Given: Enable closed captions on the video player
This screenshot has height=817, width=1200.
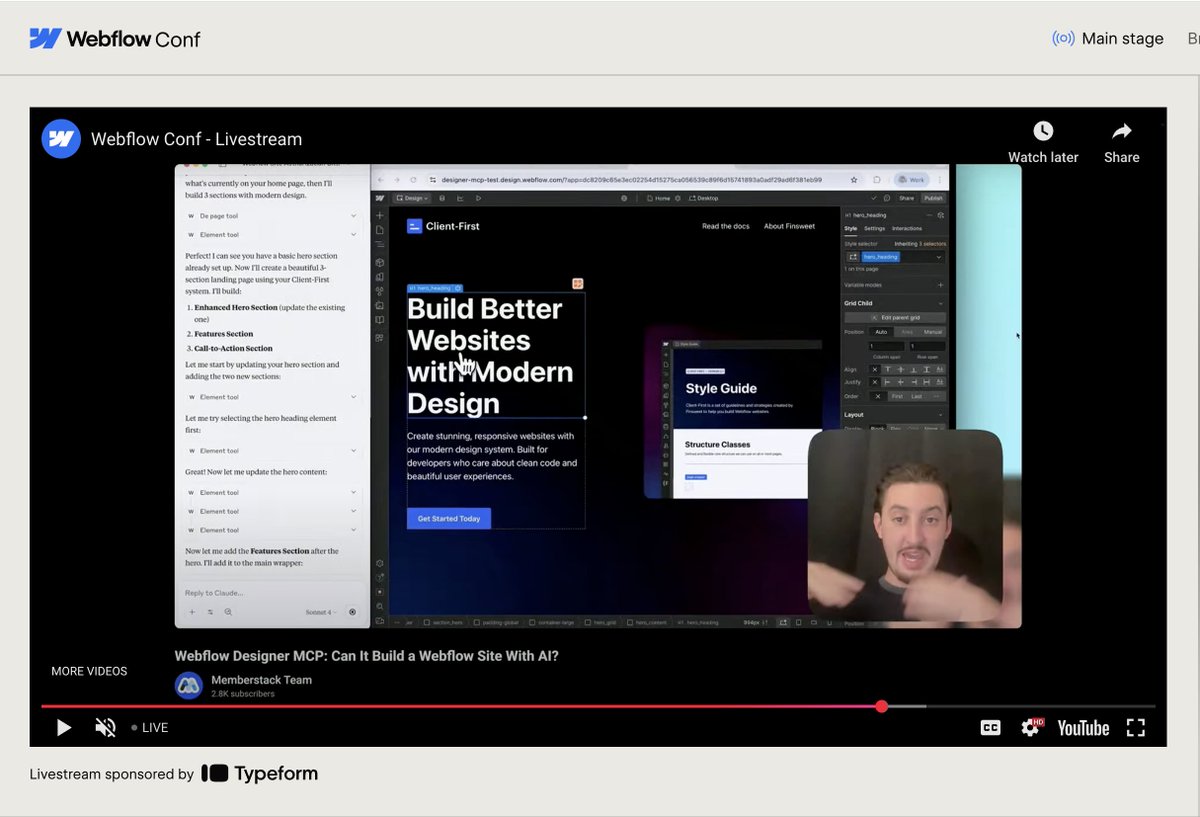Looking at the screenshot, I should (x=990, y=728).
